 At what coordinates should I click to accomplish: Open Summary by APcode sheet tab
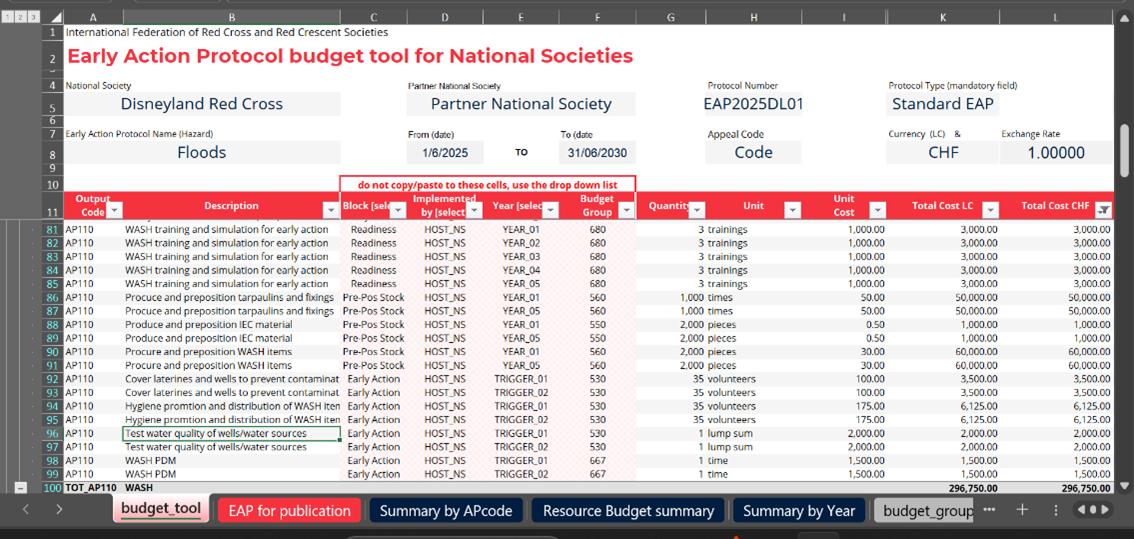(x=446, y=511)
